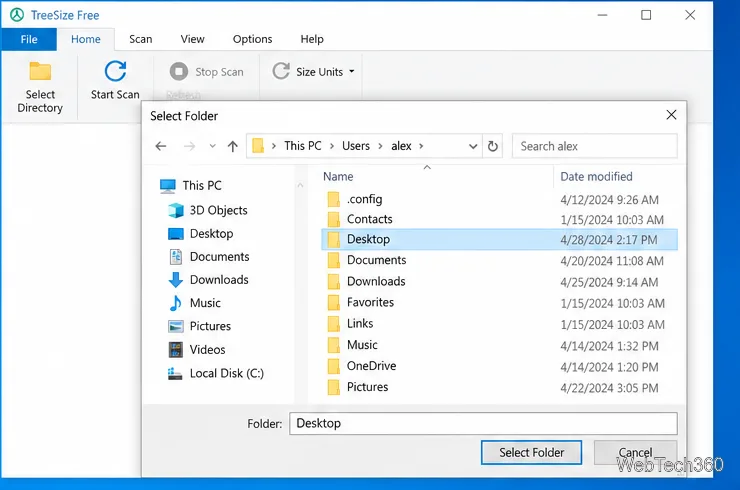The height and width of the screenshot is (490, 740).
Task: Select This PC in navigation pane
Action: (191, 186)
